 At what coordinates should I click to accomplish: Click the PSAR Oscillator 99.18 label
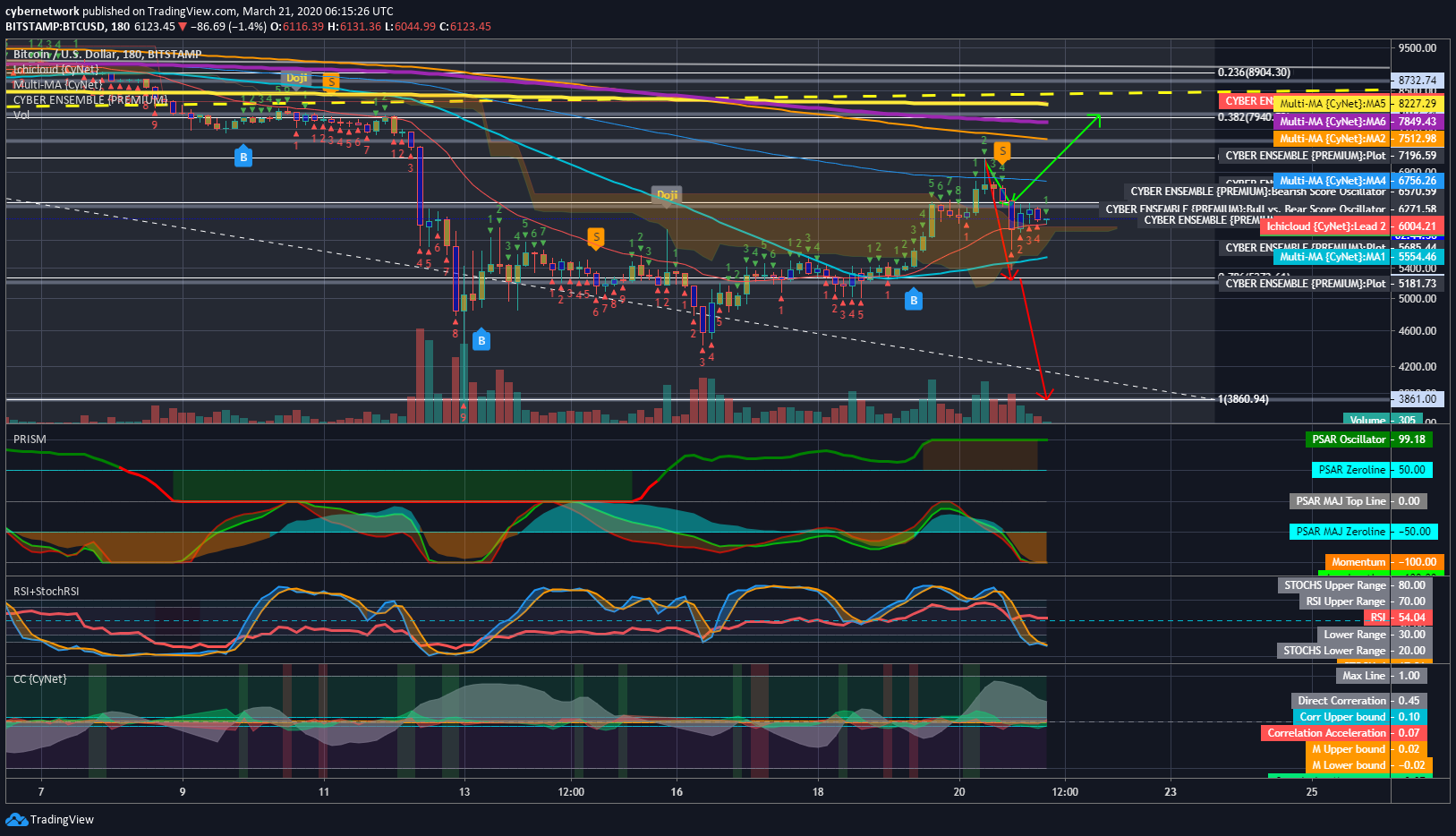tap(1368, 439)
